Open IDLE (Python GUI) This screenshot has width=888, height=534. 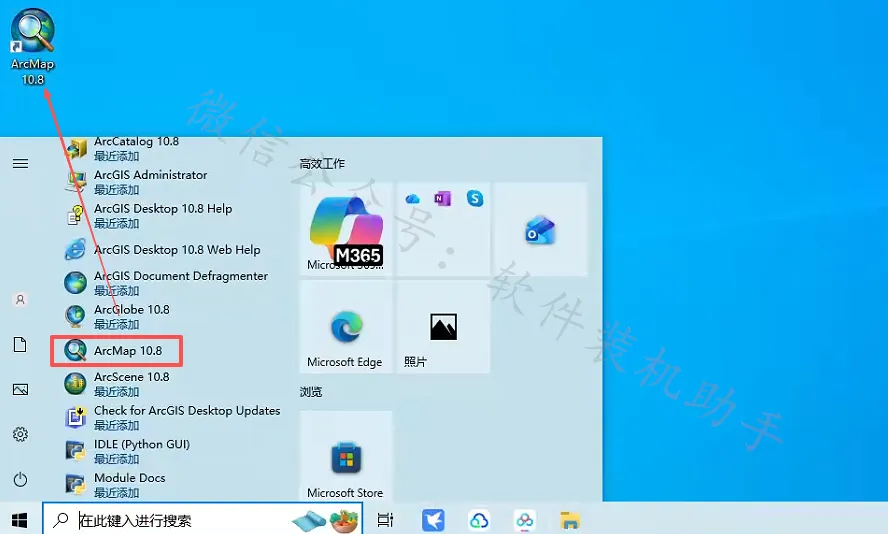tap(170, 451)
